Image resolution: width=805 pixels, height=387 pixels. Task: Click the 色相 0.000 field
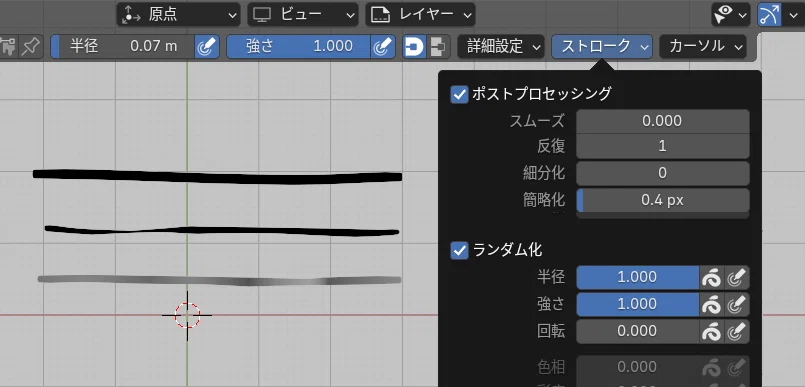(637, 367)
